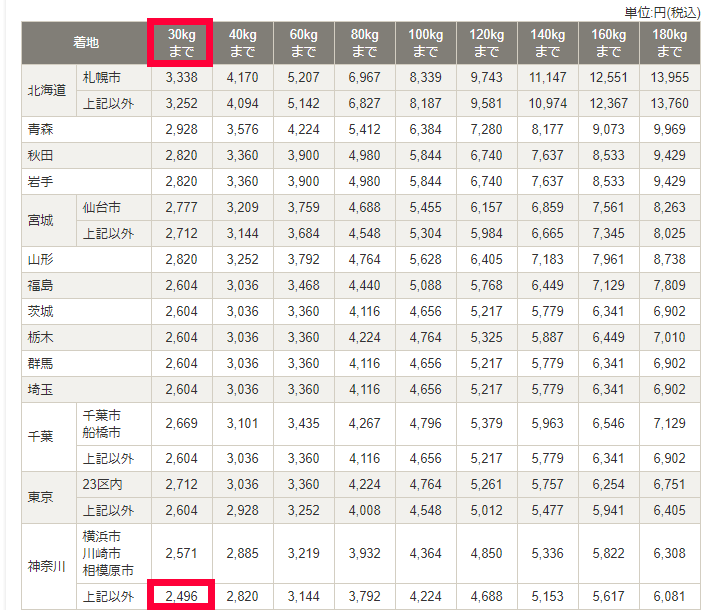Choose the 栃木 prefecture label
This screenshot has width=709, height=610.
pyautogui.click(x=41, y=337)
